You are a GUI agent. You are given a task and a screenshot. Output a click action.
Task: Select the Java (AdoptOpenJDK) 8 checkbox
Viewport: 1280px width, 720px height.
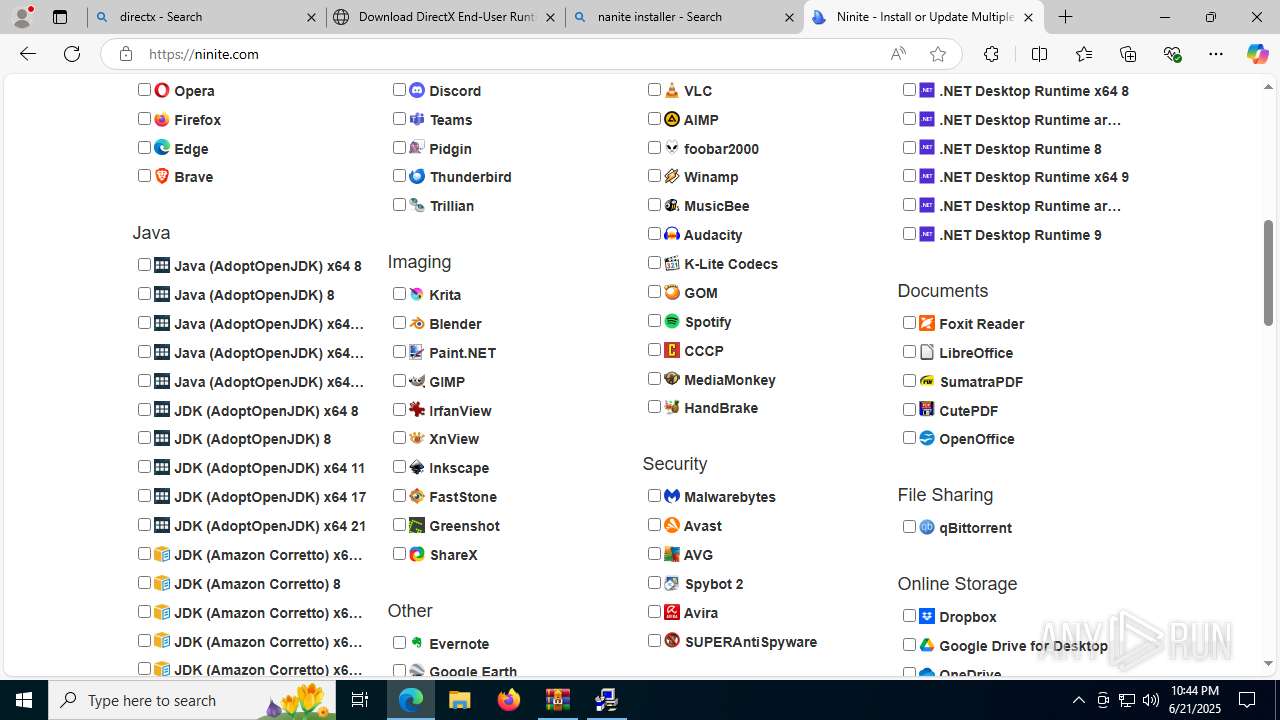144,294
